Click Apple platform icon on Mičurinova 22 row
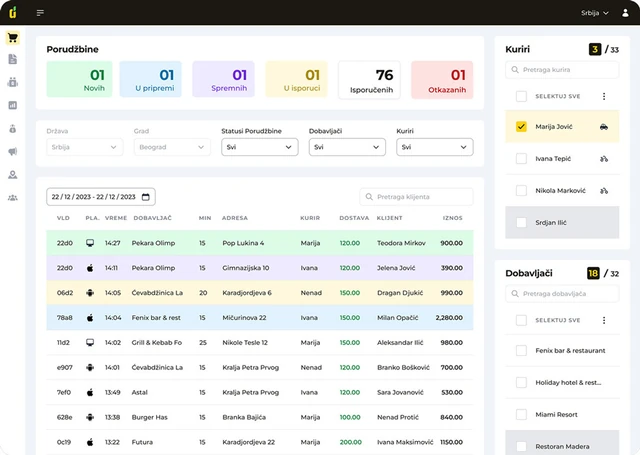Viewport: 640px width, 455px height. point(90,318)
